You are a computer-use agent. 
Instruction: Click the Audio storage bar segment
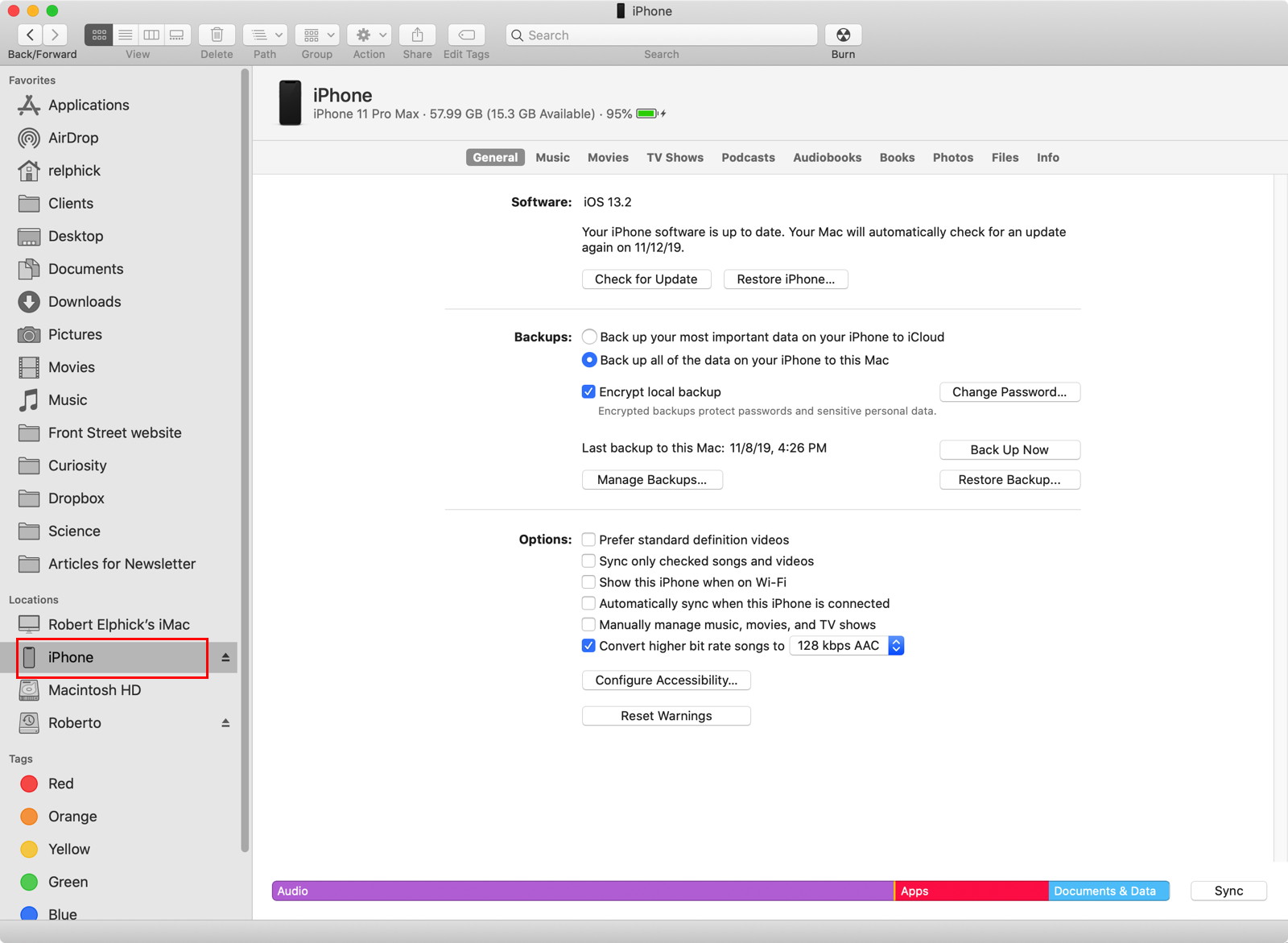click(x=583, y=891)
